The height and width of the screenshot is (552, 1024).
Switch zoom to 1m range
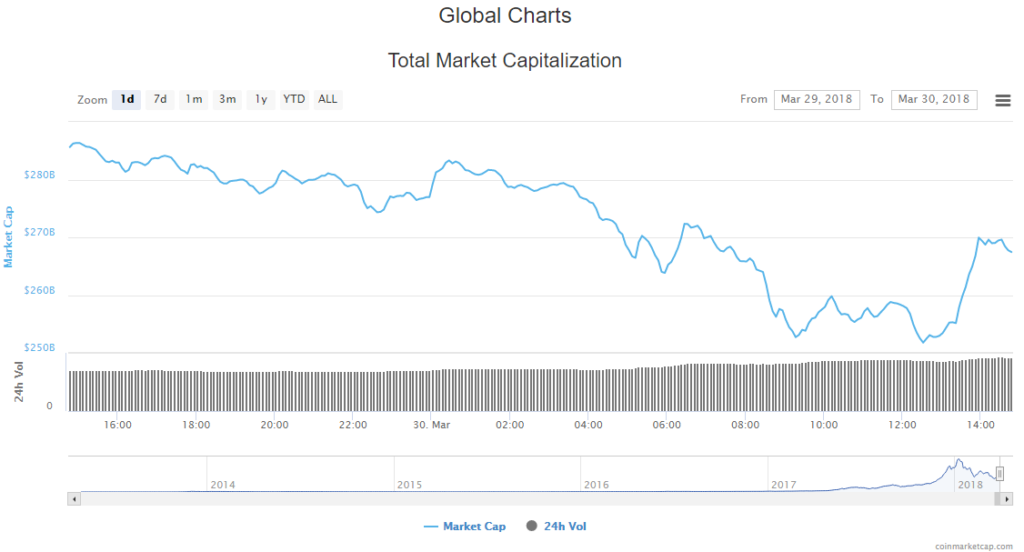(194, 99)
